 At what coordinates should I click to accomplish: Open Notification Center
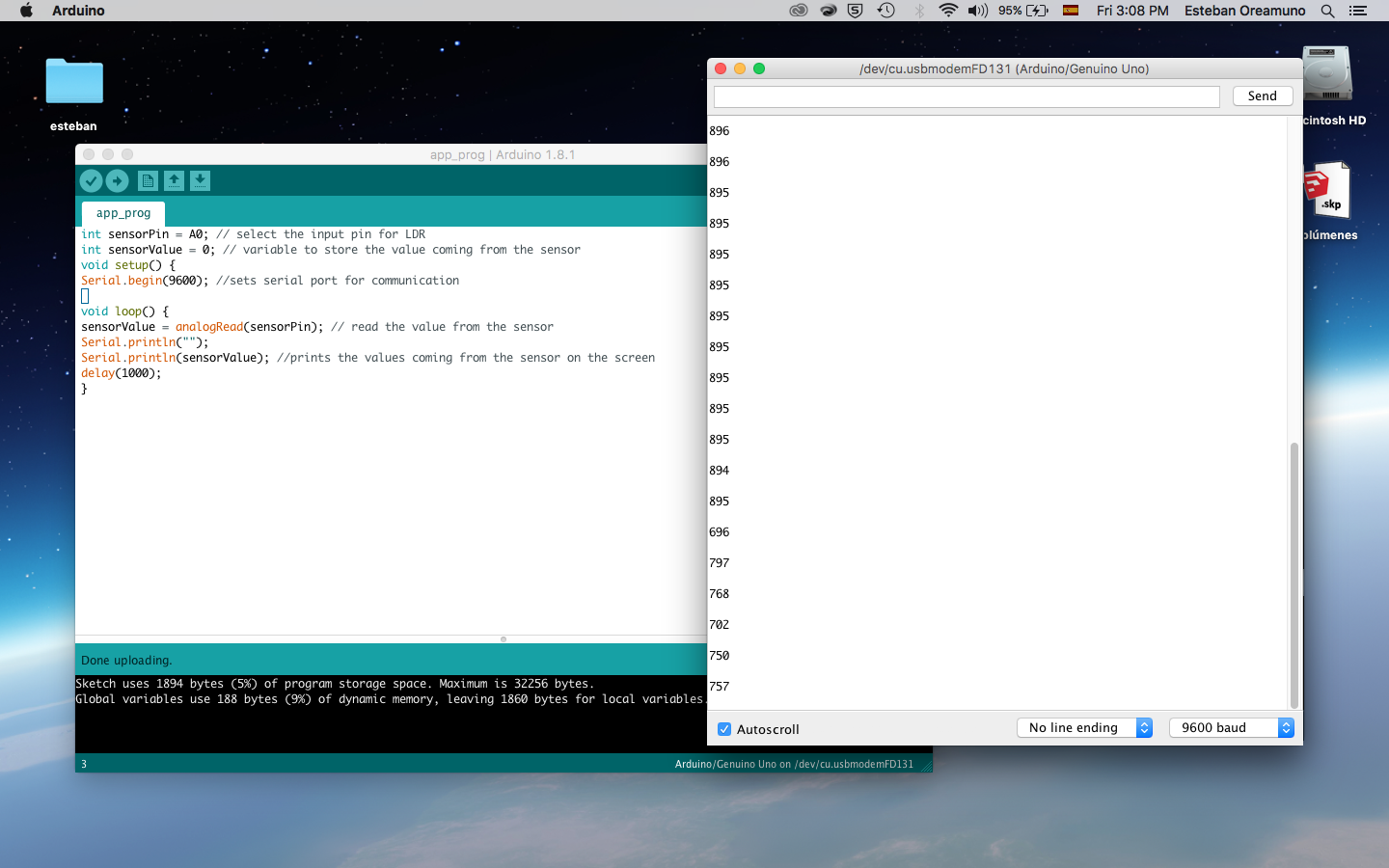click(1358, 11)
